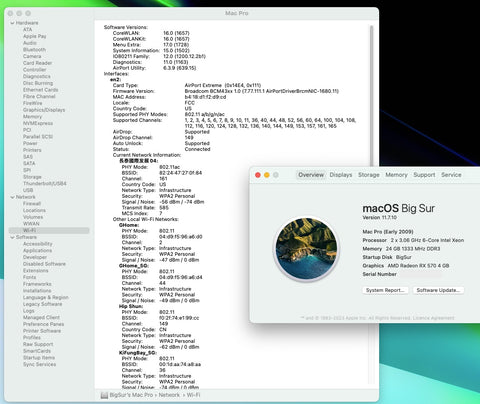
Task: Select Legacy Software in the sidebar
Action: [42, 304]
